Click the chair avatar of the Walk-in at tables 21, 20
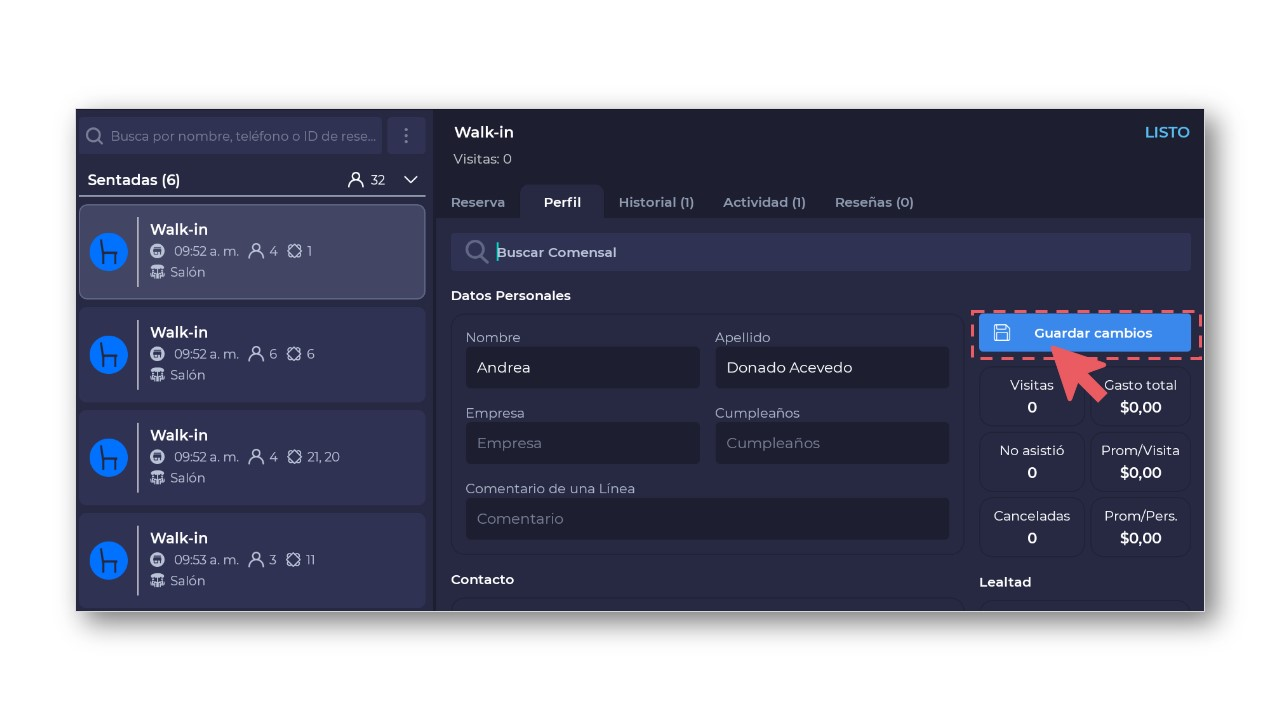Viewport: 1280px width, 720px height. pos(108,458)
